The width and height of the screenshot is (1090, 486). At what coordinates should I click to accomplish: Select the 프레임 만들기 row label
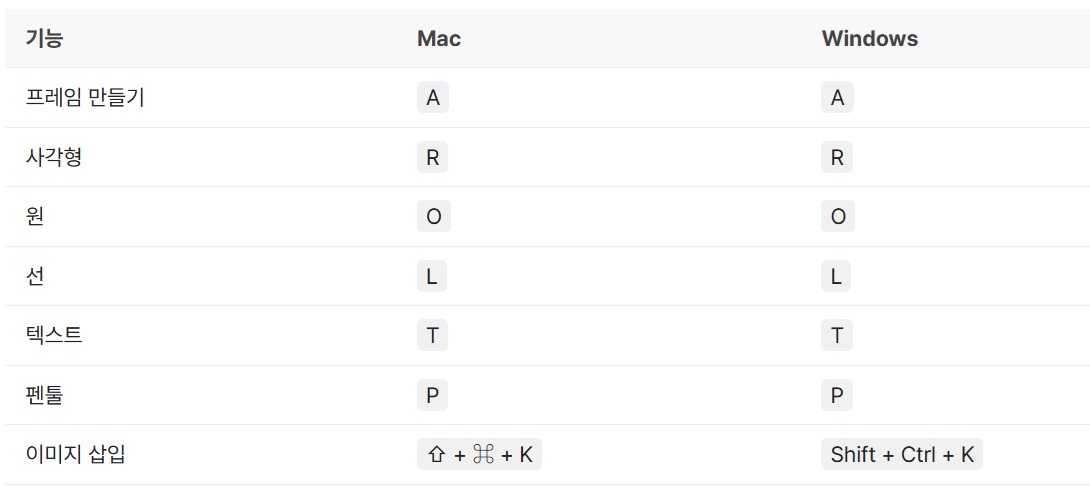pyautogui.click(x=85, y=98)
